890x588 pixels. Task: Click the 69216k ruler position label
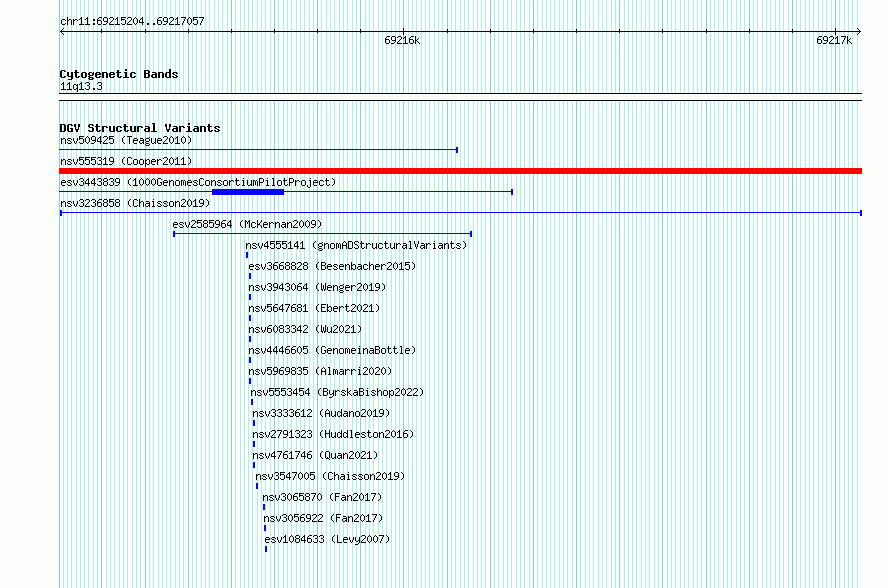(x=402, y=40)
